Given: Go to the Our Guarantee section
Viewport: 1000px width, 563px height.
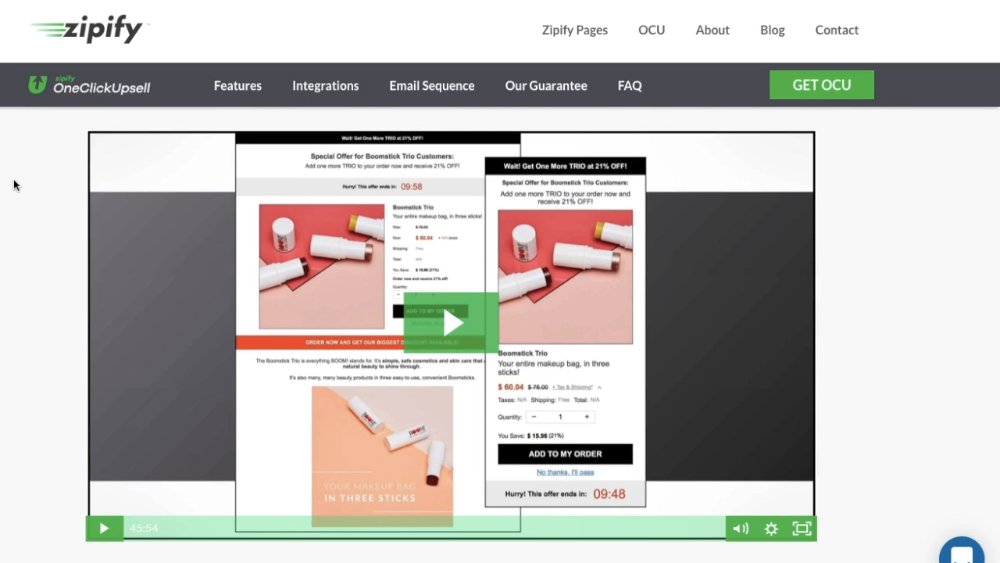Looking at the screenshot, I should pos(546,85).
